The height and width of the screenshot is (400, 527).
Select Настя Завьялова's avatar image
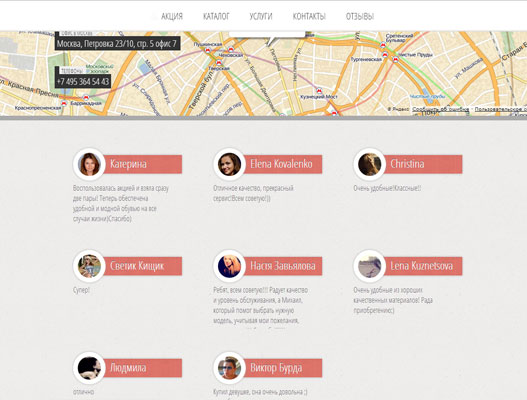(x=229, y=266)
